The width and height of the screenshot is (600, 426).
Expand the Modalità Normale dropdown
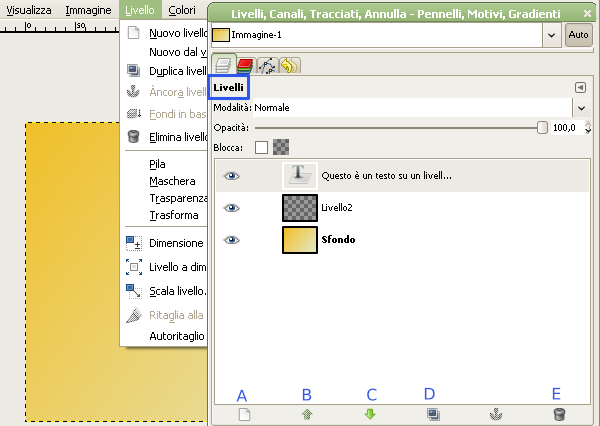point(579,106)
